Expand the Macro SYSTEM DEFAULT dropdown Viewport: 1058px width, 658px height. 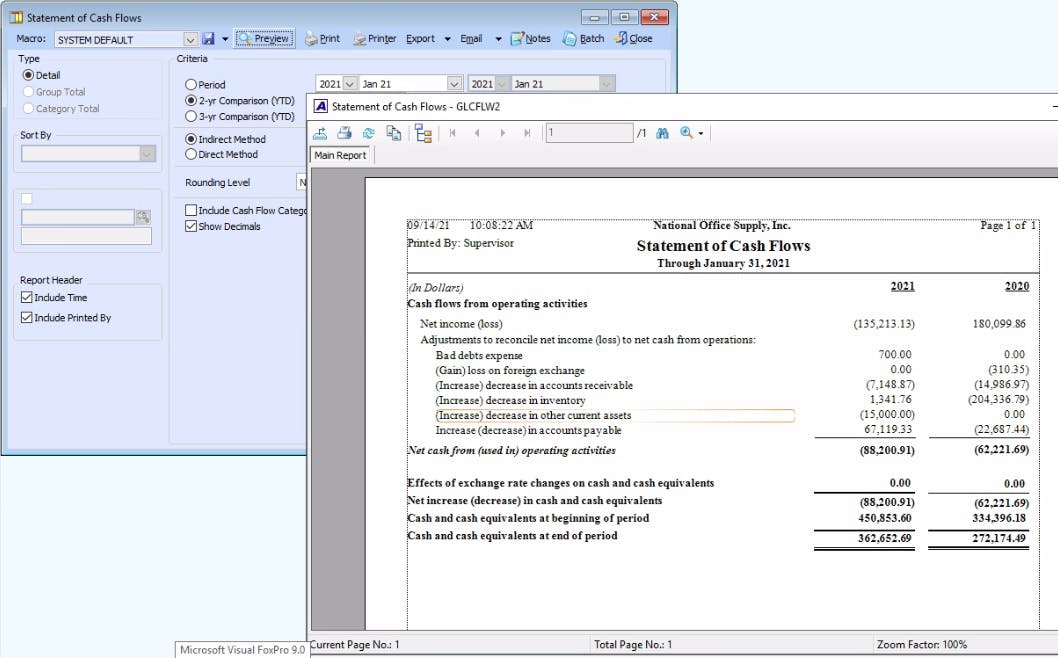point(190,40)
